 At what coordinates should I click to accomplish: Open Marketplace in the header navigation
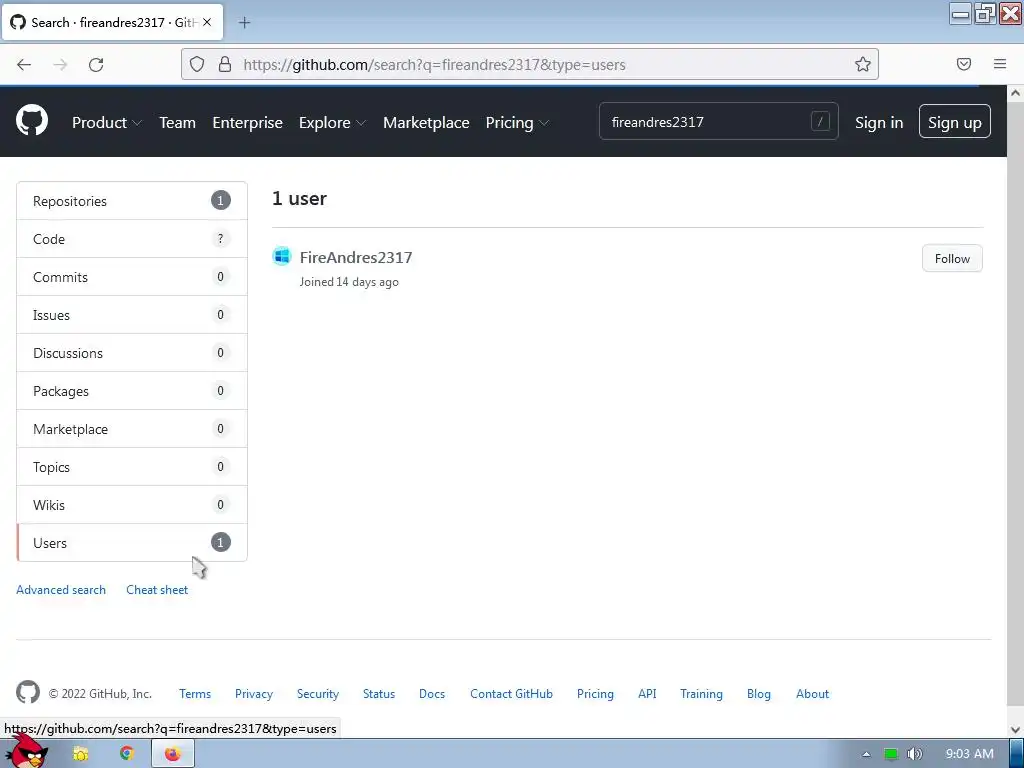(x=426, y=123)
